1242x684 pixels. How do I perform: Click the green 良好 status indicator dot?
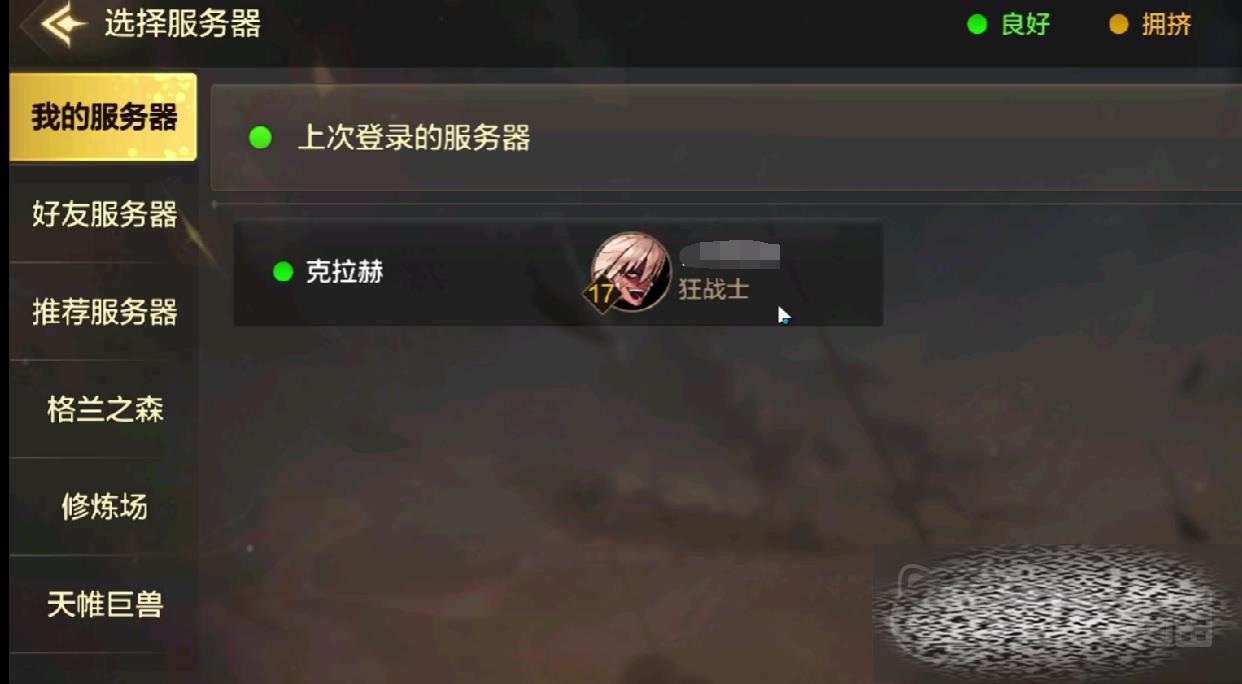pyautogui.click(x=977, y=24)
